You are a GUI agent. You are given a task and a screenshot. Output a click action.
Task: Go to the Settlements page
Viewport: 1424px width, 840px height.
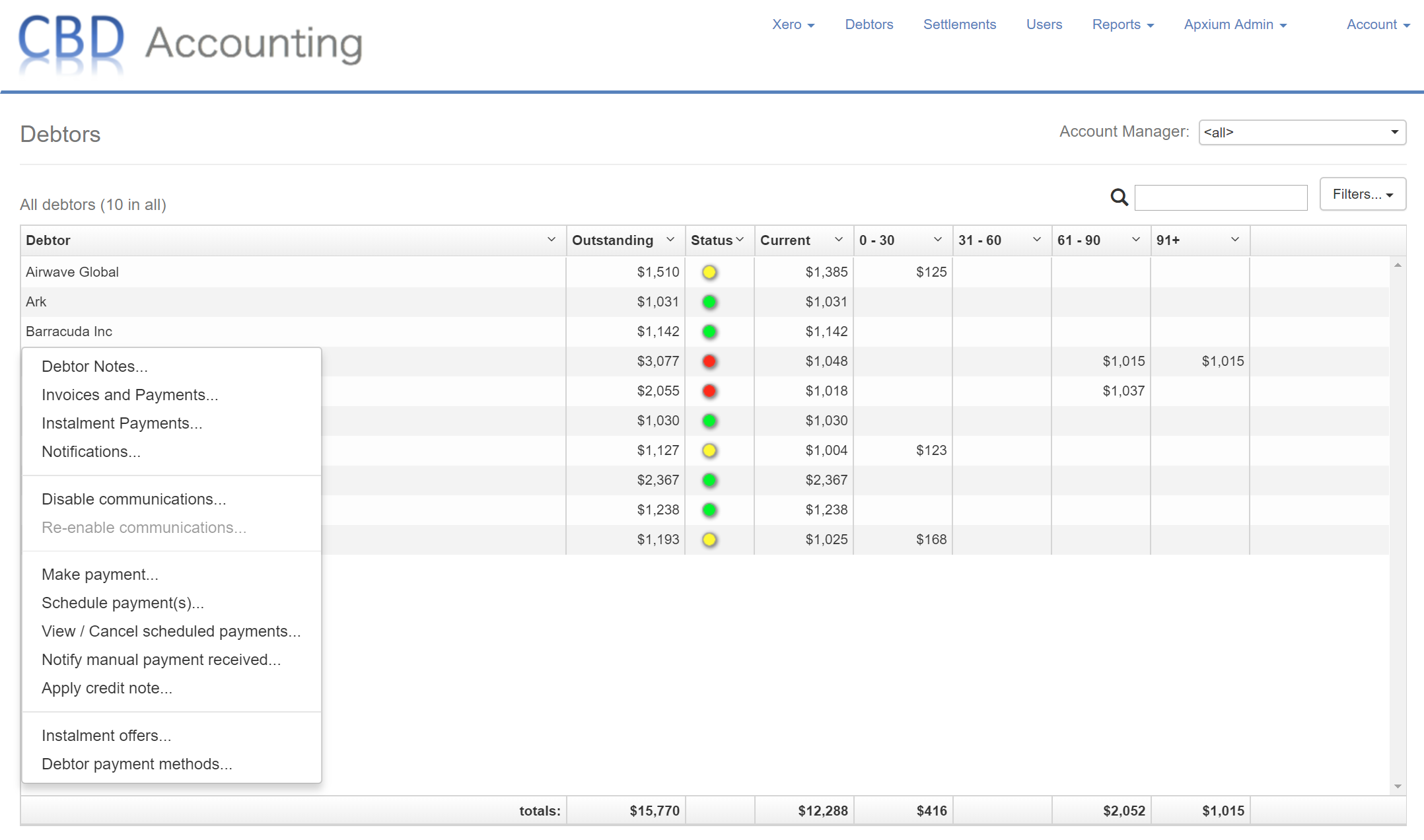(959, 24)
